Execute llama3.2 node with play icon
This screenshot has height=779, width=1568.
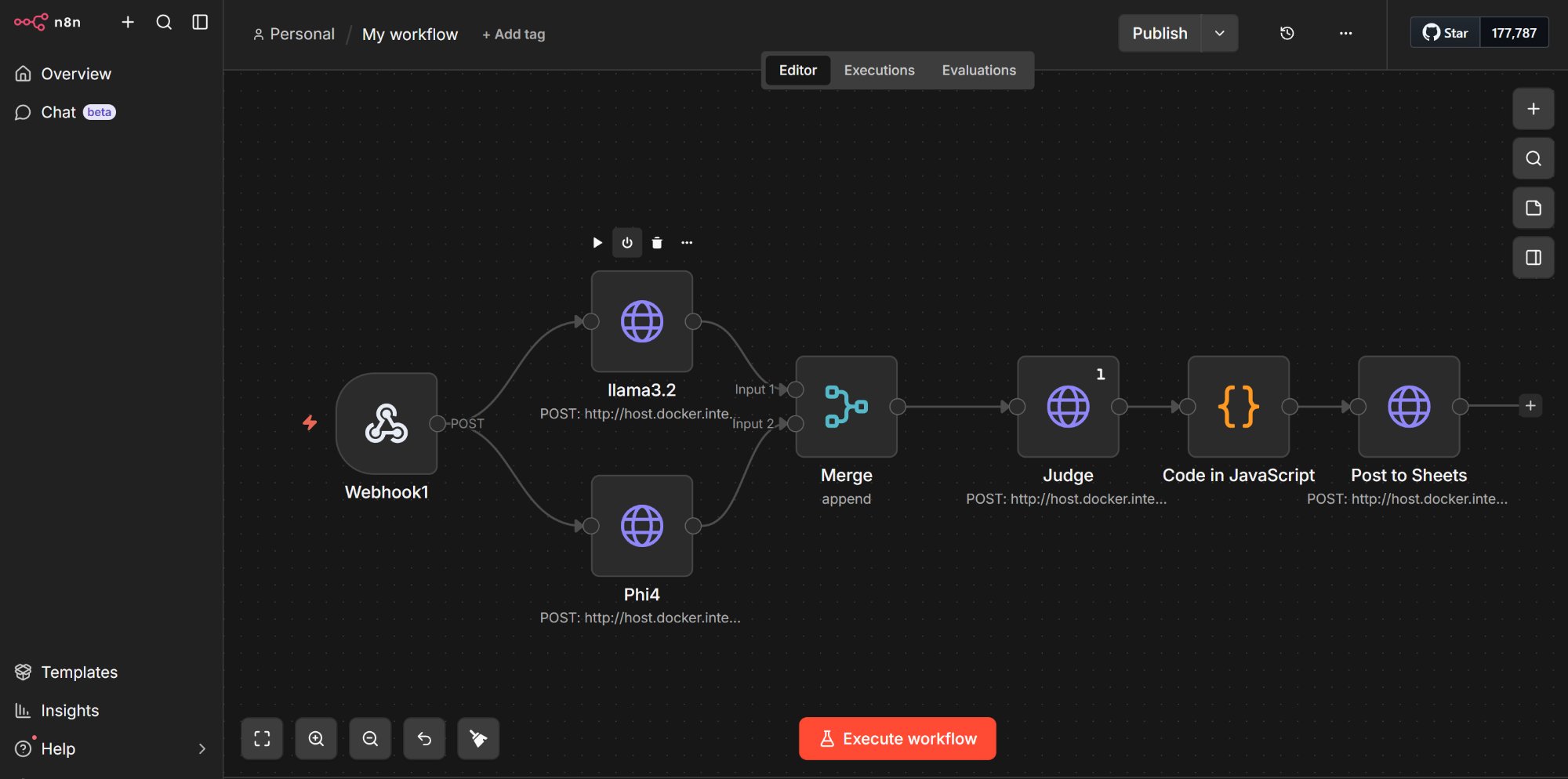tap(597, 243)
